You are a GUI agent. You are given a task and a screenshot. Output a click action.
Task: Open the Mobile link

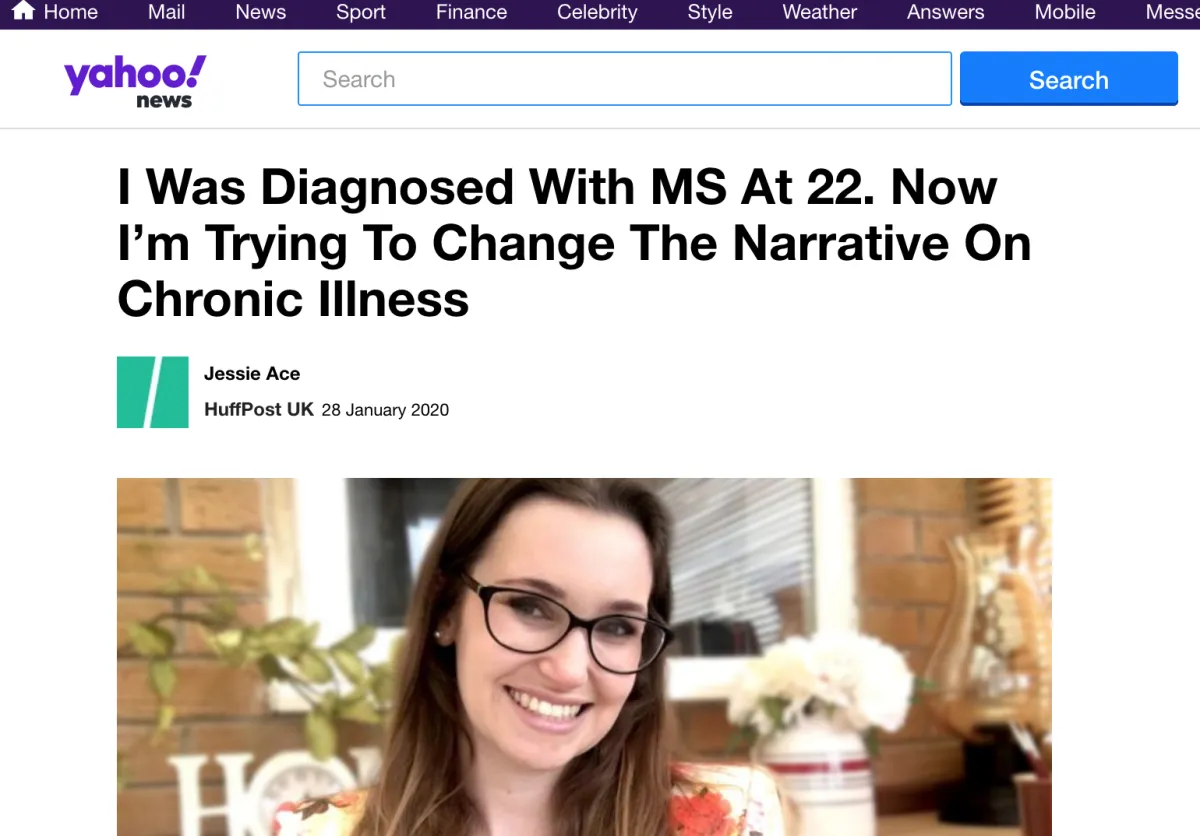pyautogui.click(x=1065, y=12)
